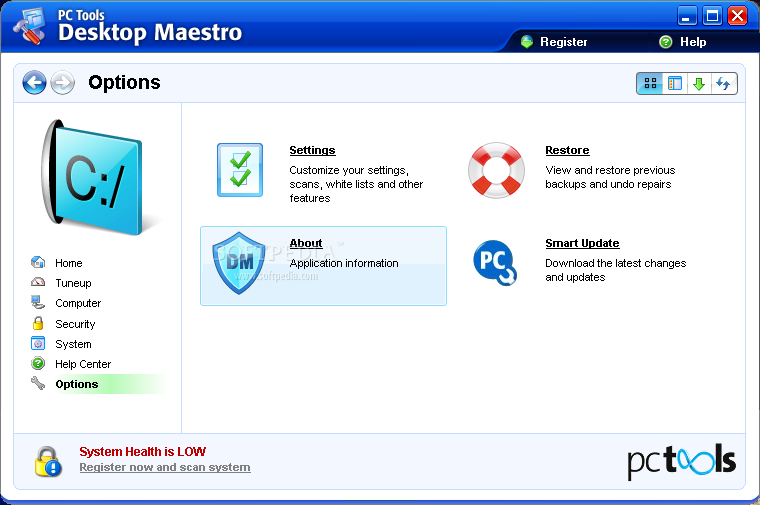The height and width of the screenshot is (505, 760).
Task: Click the forward navigation arrow
Action: 63,83
